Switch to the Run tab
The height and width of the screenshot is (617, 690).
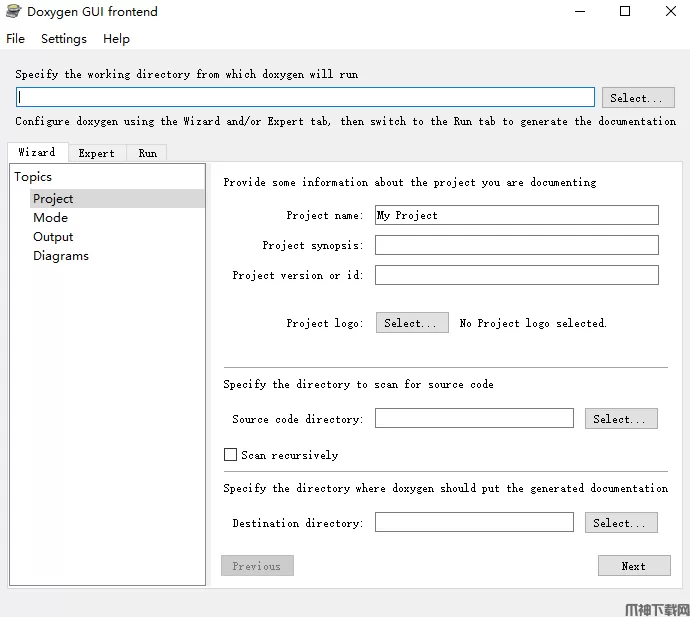(148, 153)
